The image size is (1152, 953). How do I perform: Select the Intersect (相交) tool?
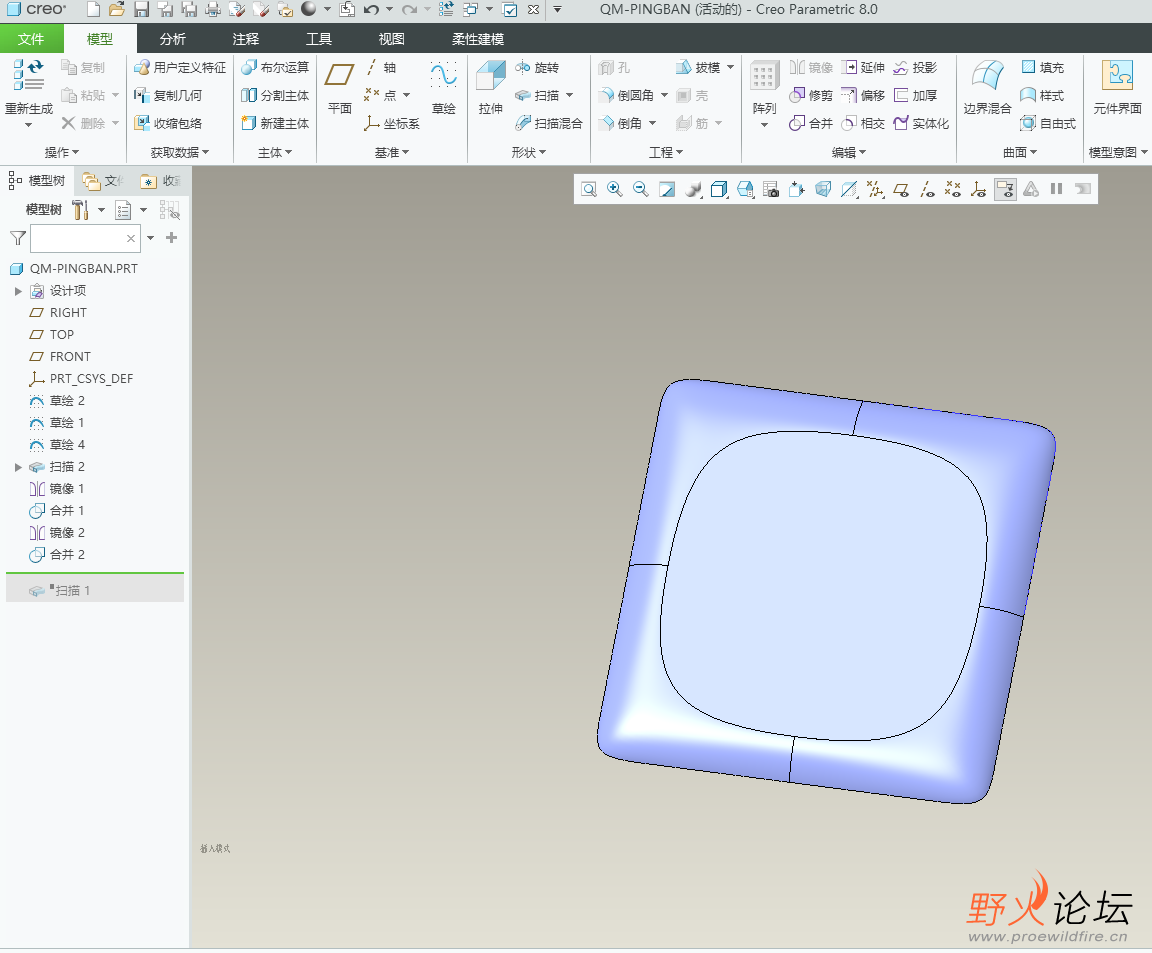(x=863, y=123)
